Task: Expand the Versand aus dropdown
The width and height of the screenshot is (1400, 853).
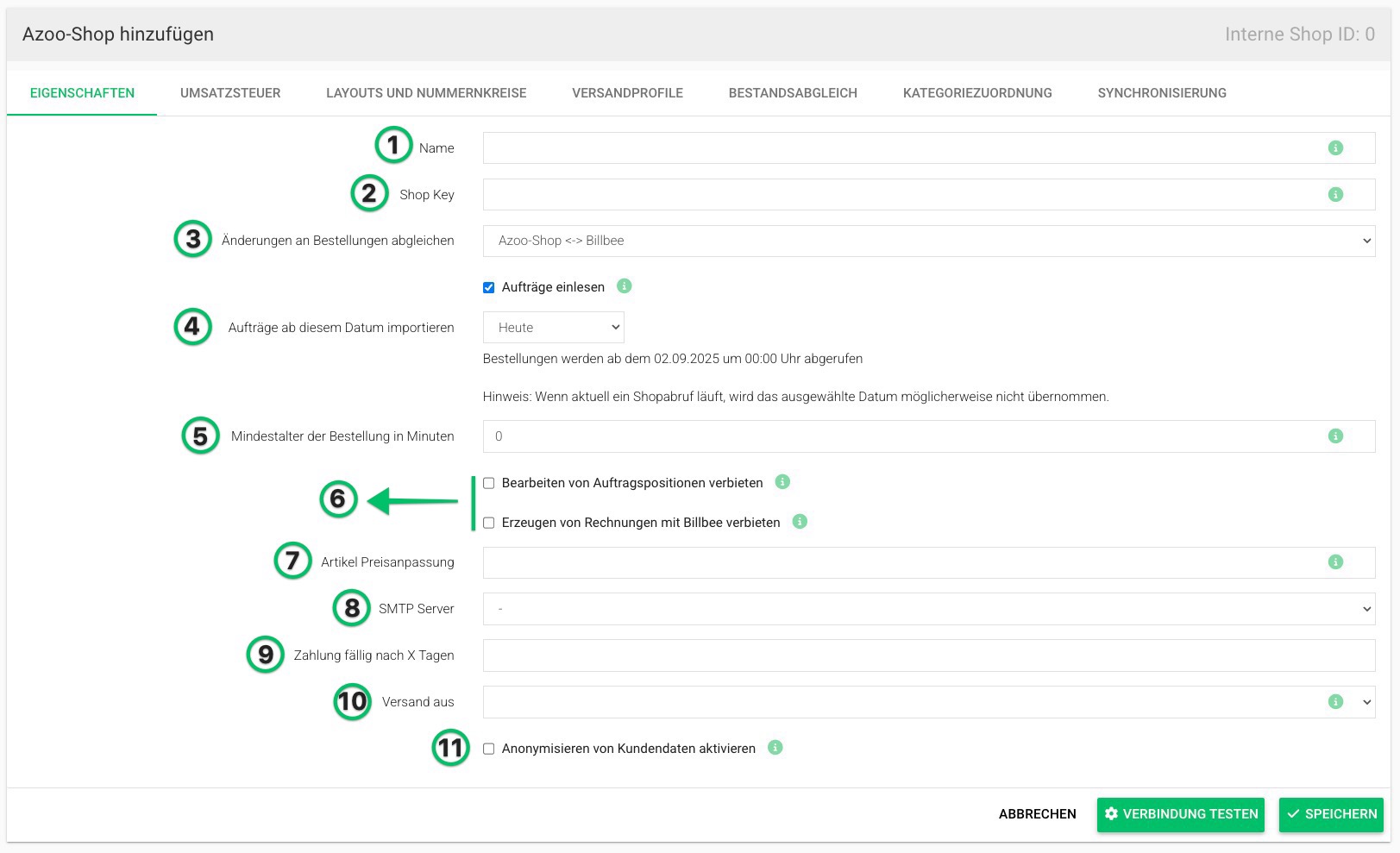Action: coord(929,702)
